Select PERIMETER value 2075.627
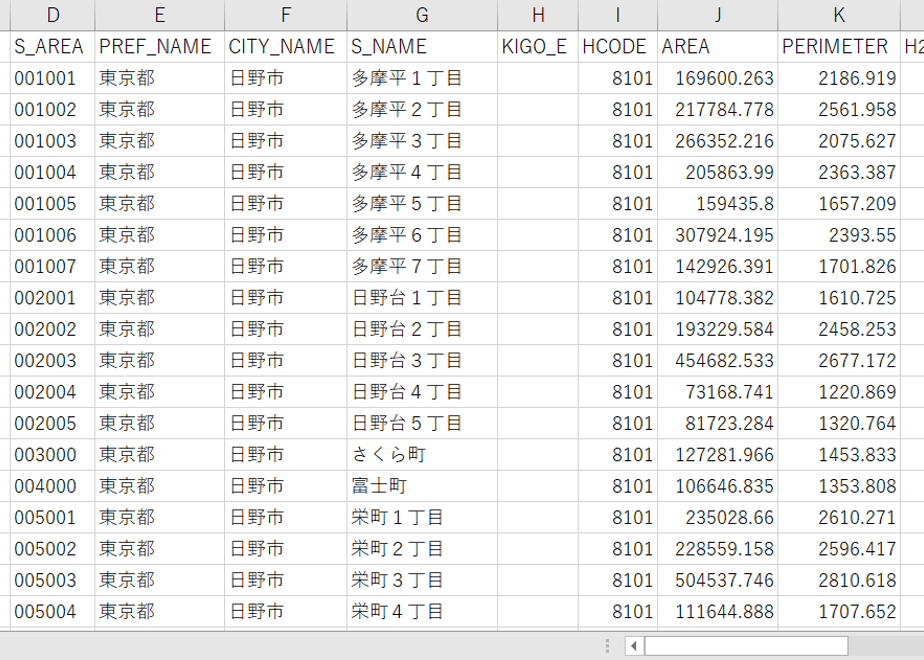Viewport: 924px width, 660px height. tap(839, 141)
